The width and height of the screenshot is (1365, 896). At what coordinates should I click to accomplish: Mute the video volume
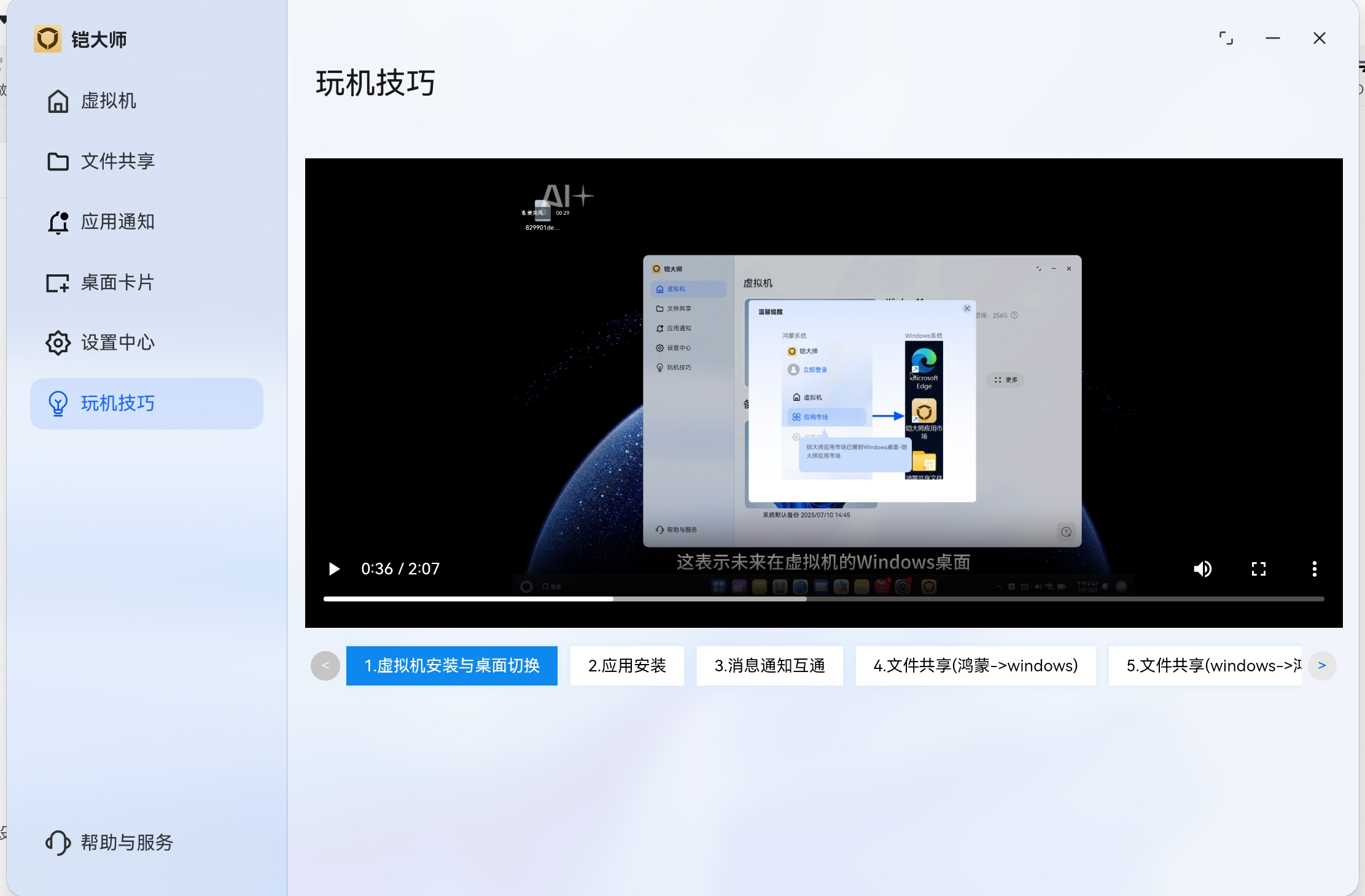pos(1202,569)
